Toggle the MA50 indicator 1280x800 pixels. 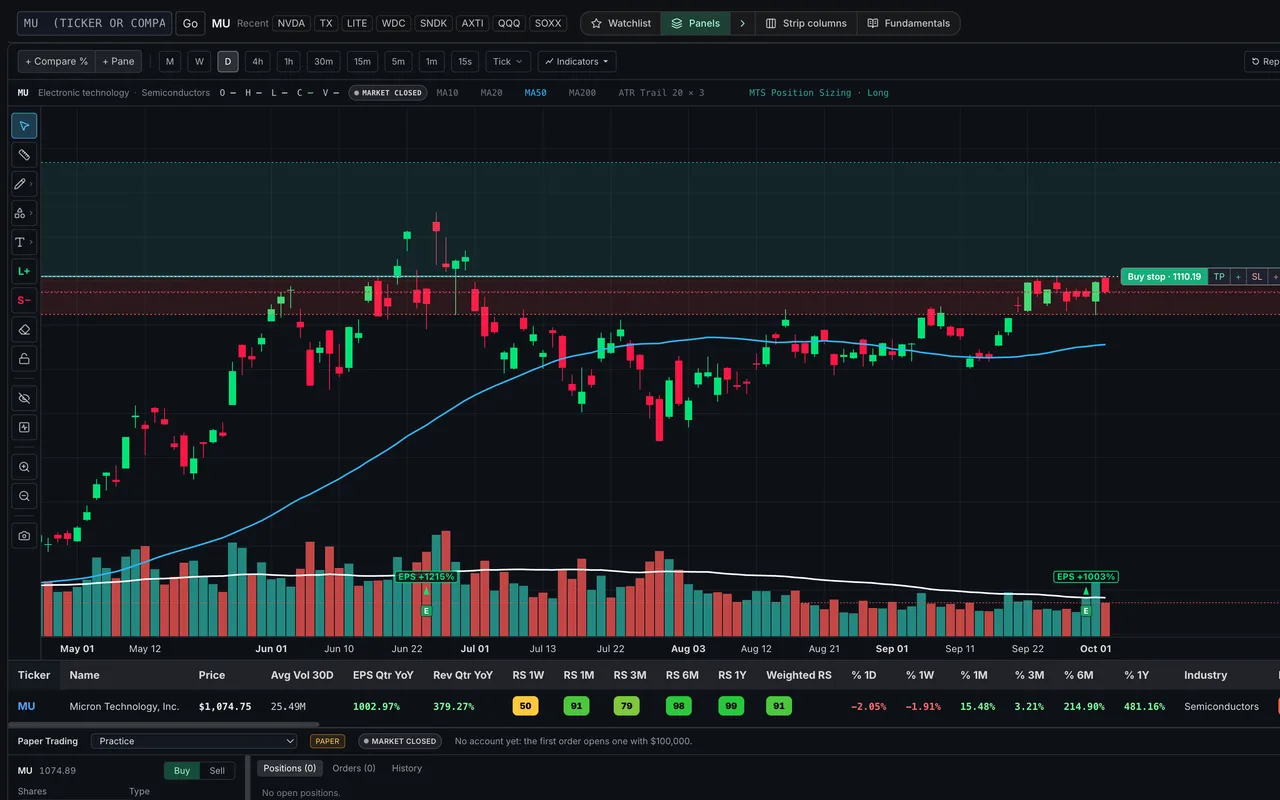point(535,93)
